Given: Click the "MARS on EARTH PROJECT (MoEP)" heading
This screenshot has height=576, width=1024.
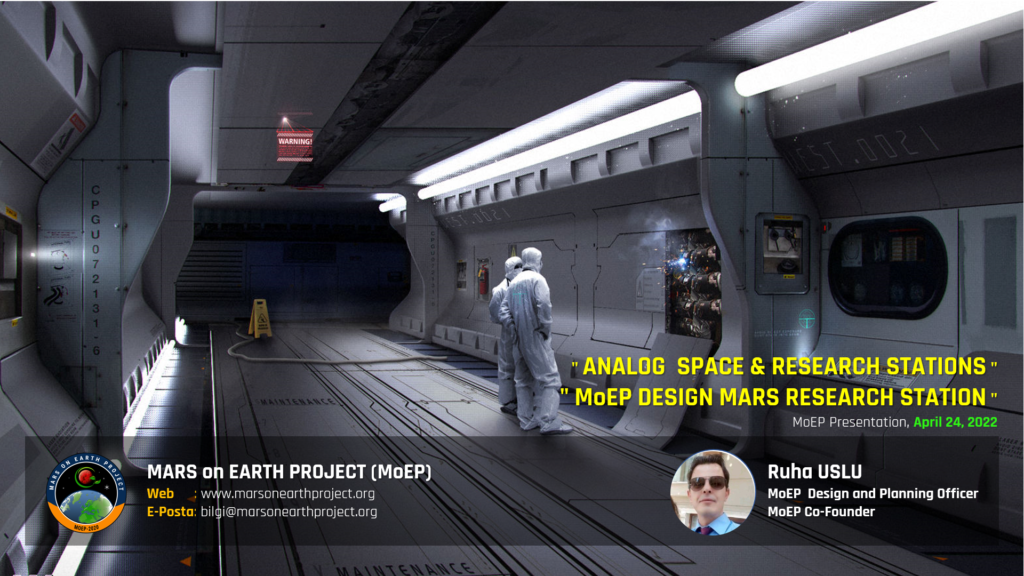Looking at the screenshot, I should 289,472.
